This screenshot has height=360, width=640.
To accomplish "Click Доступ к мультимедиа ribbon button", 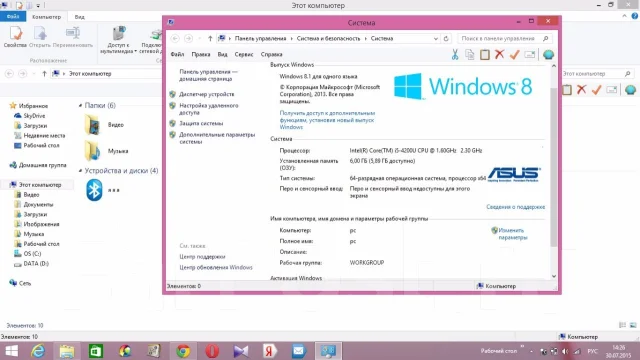I will pos(118,40).
